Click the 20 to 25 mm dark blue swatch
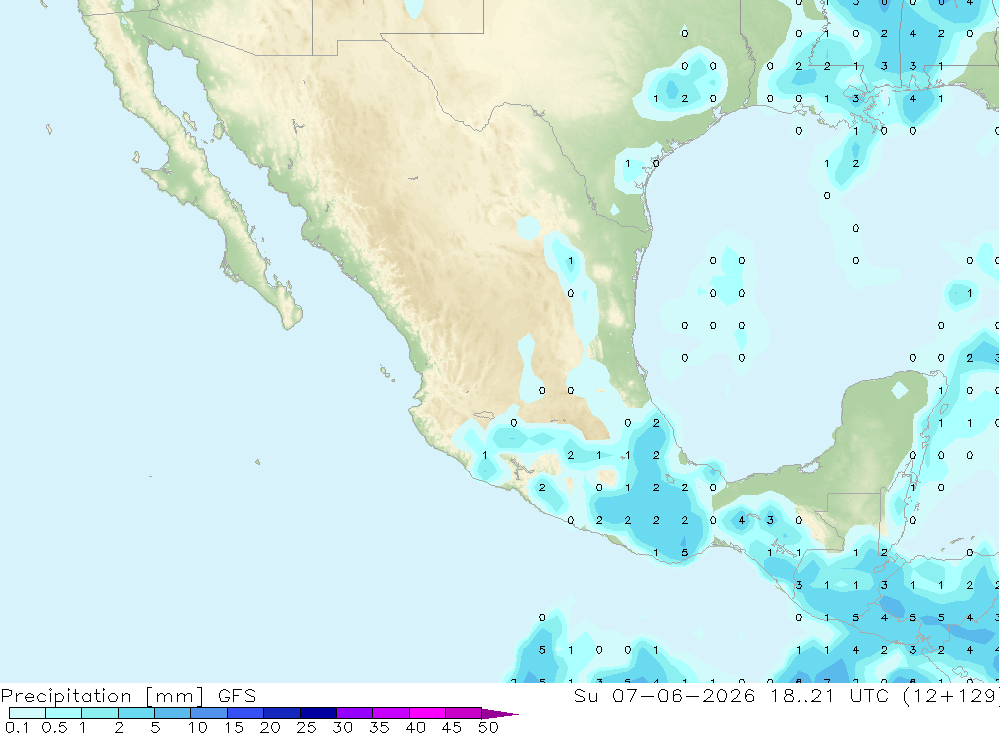The height and width of the screenshot is (733, 1000). (x=282, y=713)
